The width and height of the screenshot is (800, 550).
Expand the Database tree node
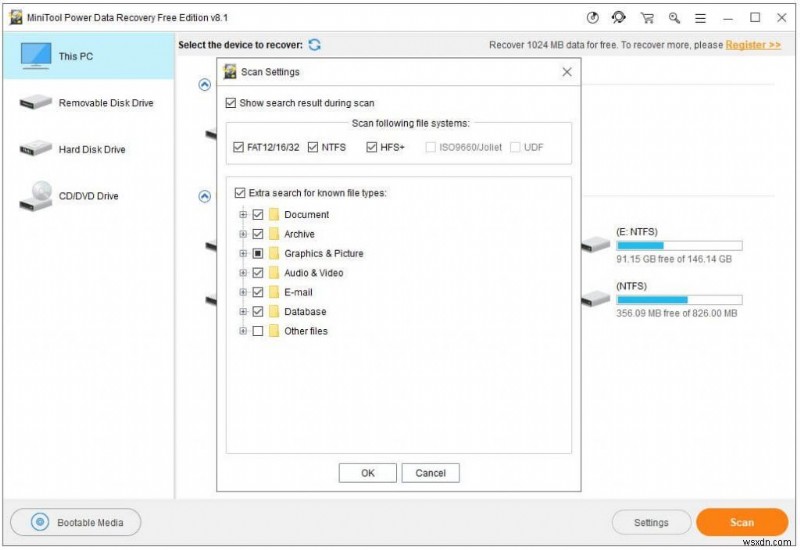click(243, 311)
